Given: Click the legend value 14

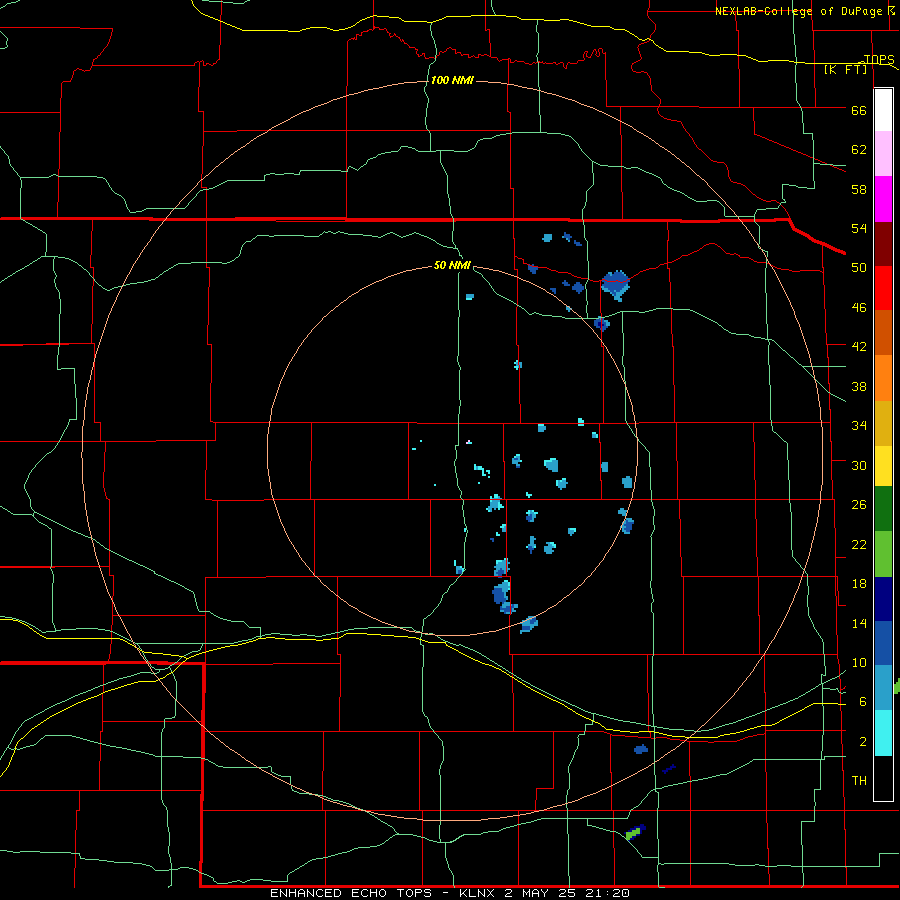Looking at the screenshot, I should coord(859,623).
